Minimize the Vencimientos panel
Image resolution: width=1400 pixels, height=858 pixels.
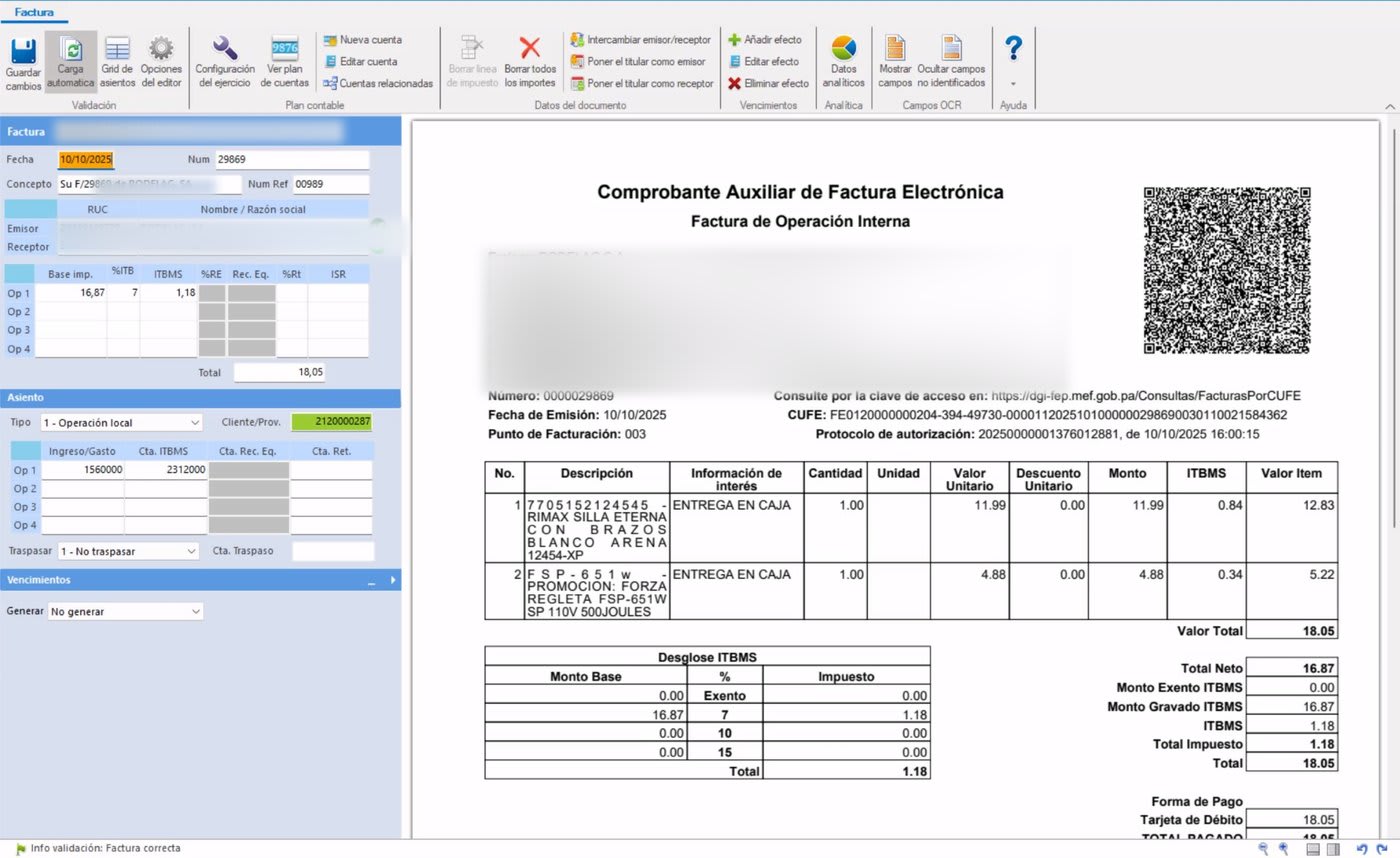[371, 581]
